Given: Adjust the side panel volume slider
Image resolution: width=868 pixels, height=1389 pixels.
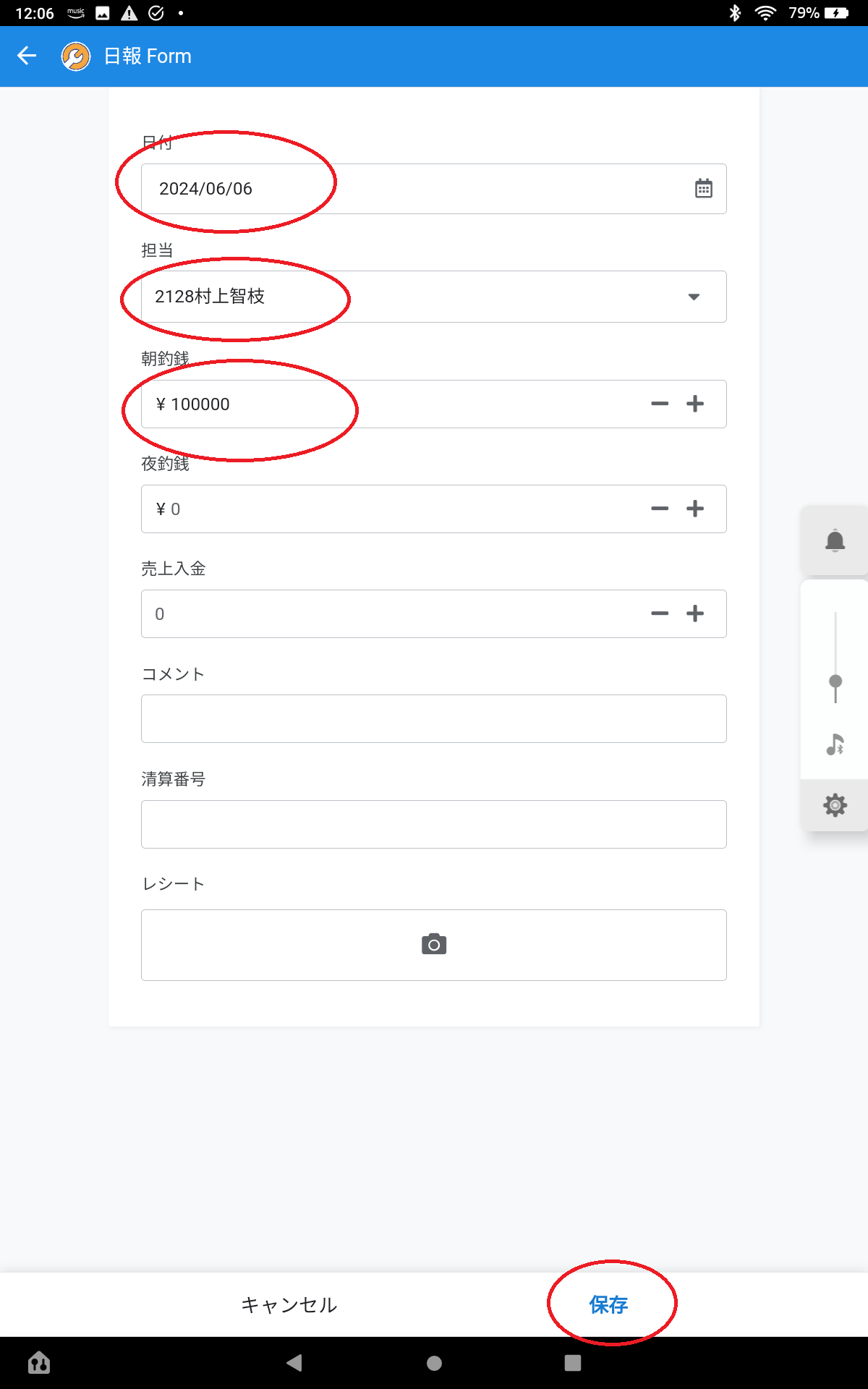Looking at the screenshot, I should [835, 681].
